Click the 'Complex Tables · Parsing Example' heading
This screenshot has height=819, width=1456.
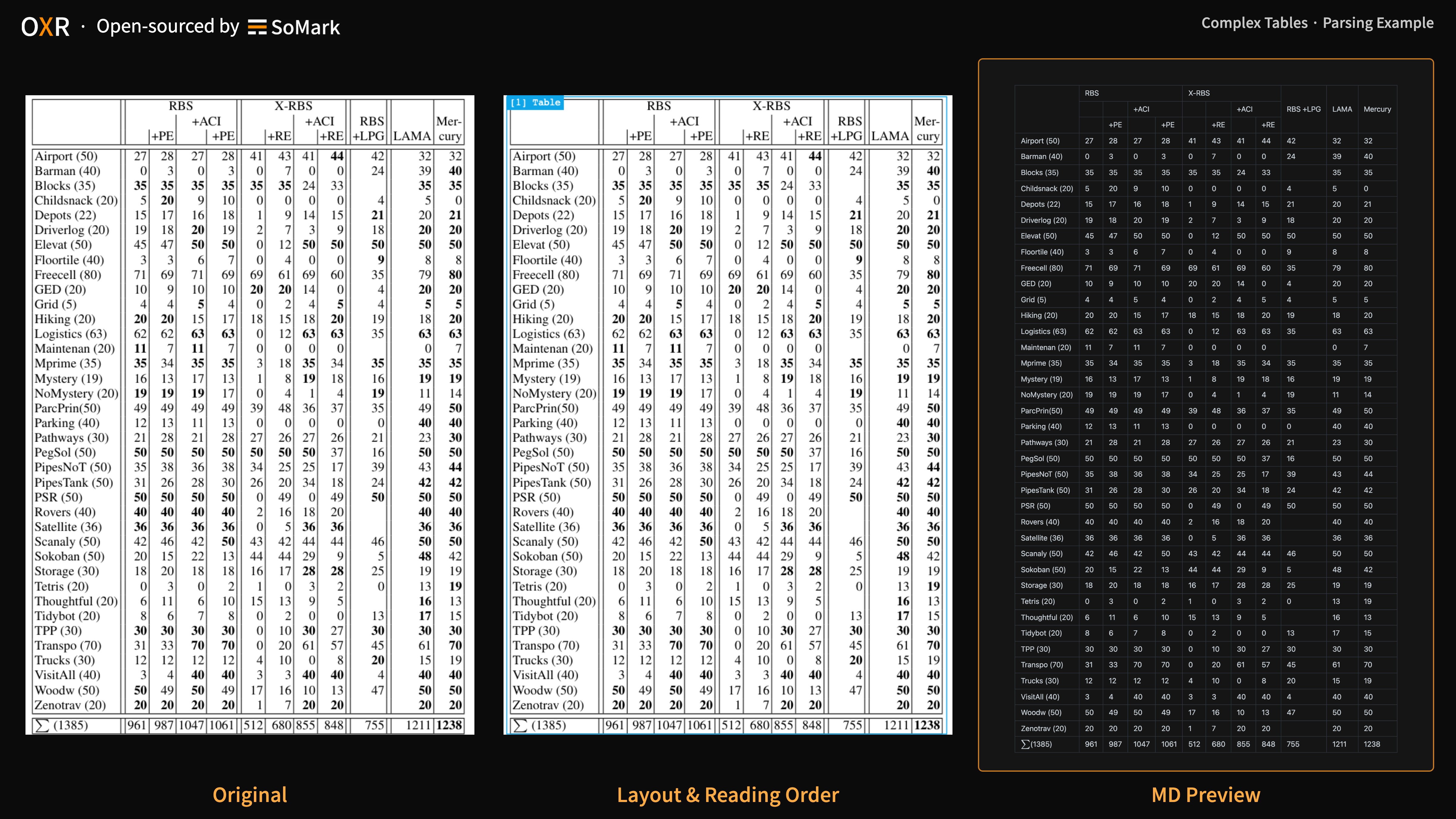pyautogui.click(x=1317, y=23)
